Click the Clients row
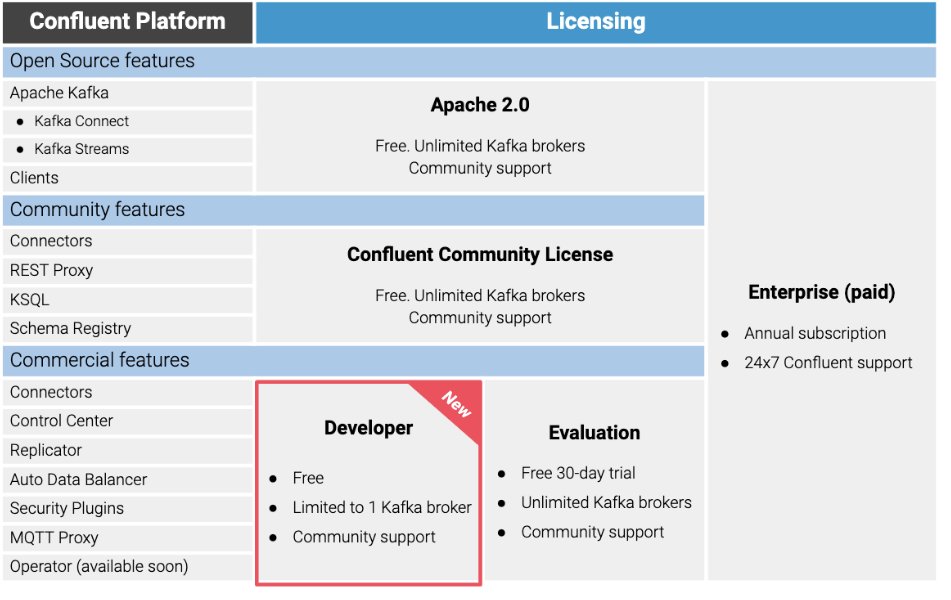 128,178
